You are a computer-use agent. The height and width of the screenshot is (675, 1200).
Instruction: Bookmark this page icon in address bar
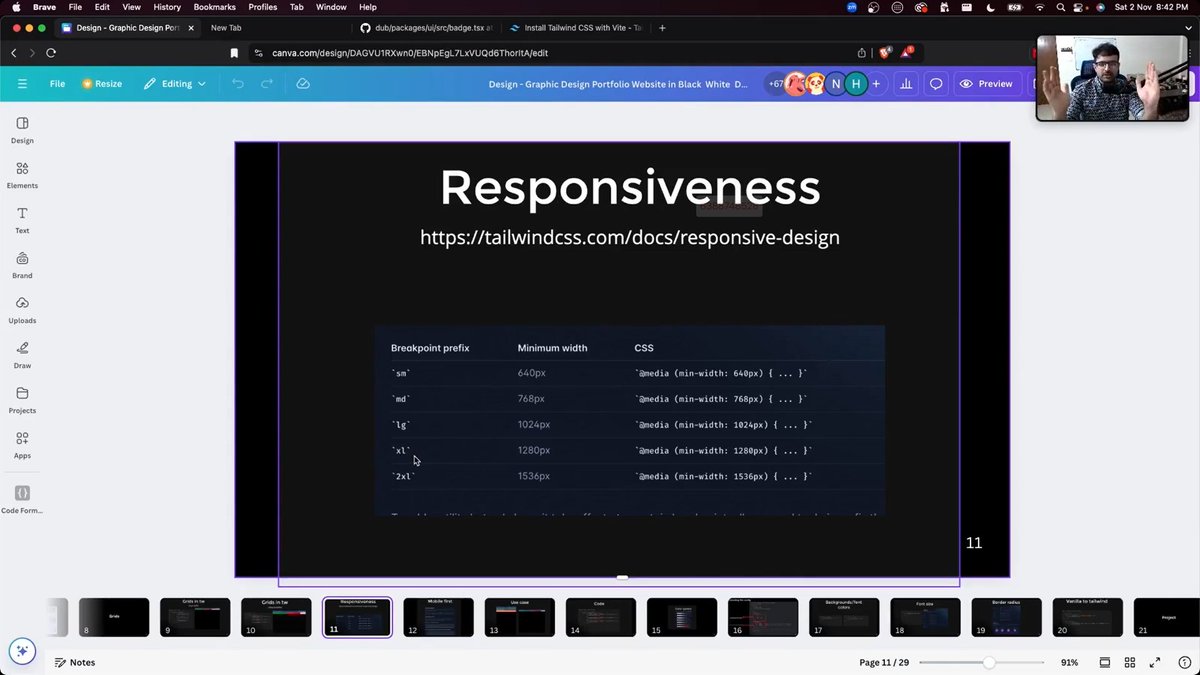point(234,53)
